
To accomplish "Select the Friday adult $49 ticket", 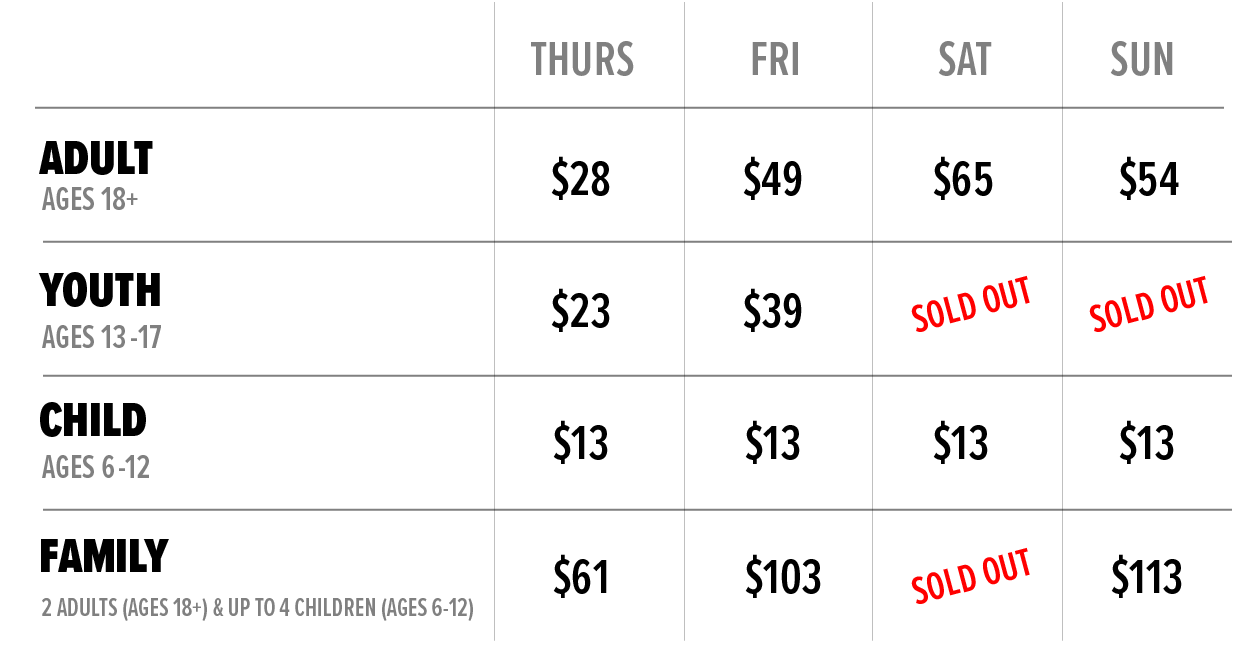I will [773, 180].
